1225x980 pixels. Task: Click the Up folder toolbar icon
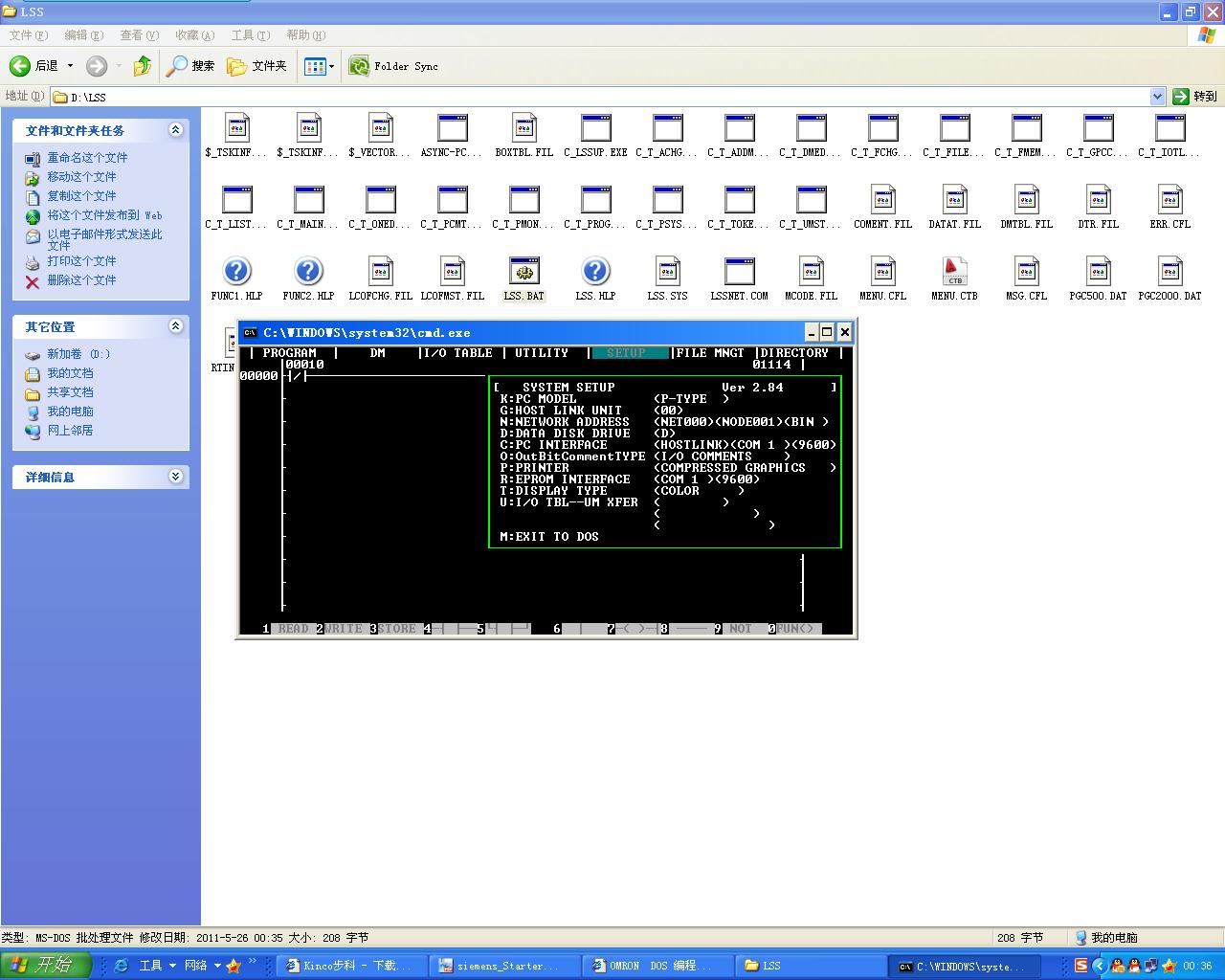pyautogui.click(x=143, y=66)
